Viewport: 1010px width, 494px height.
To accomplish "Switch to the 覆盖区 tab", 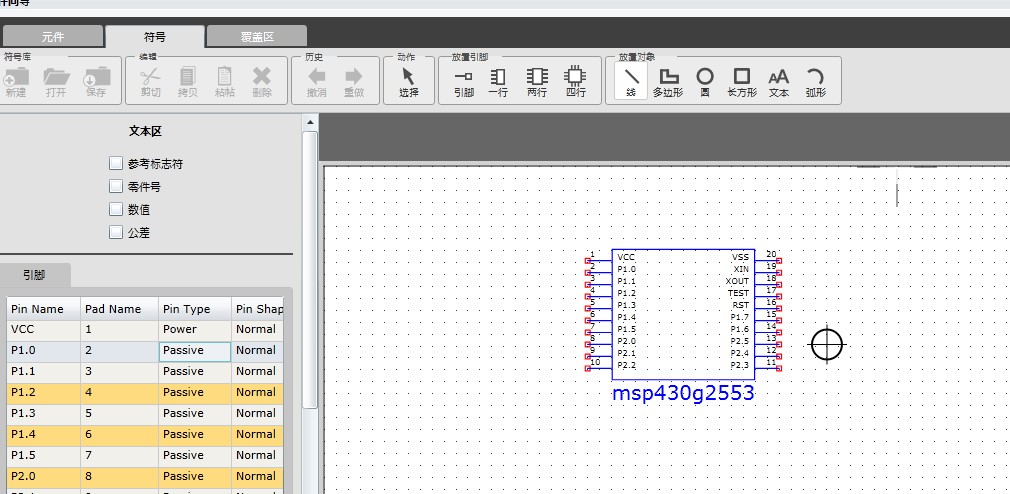I will (x=257, y=37).
